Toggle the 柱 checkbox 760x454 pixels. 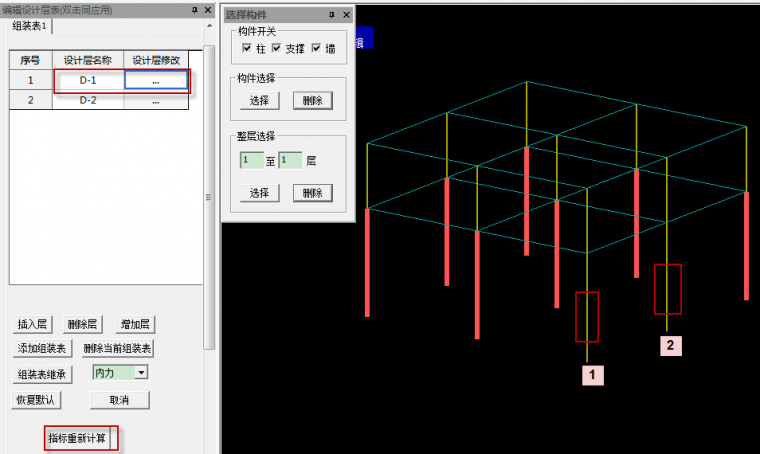[x=246, y=49]
